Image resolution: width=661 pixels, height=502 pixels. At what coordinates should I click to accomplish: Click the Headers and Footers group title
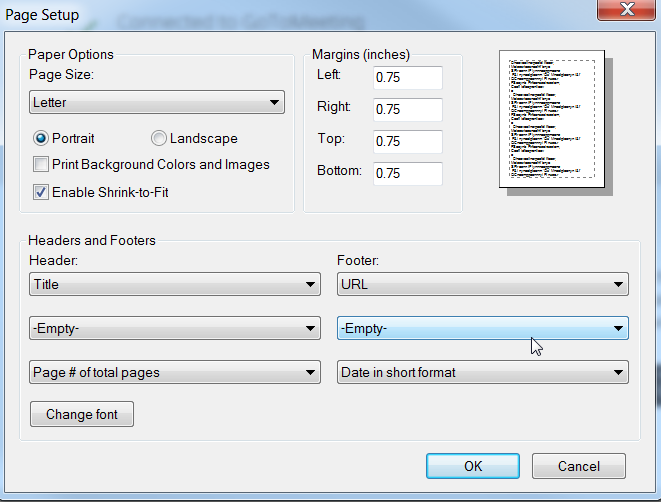point(92,240)
